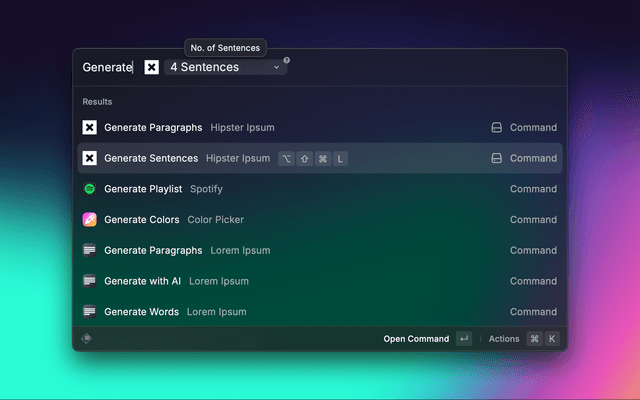640x400 pixels.
Task: Click the search field containing Generate
Action: pos(107,67)
